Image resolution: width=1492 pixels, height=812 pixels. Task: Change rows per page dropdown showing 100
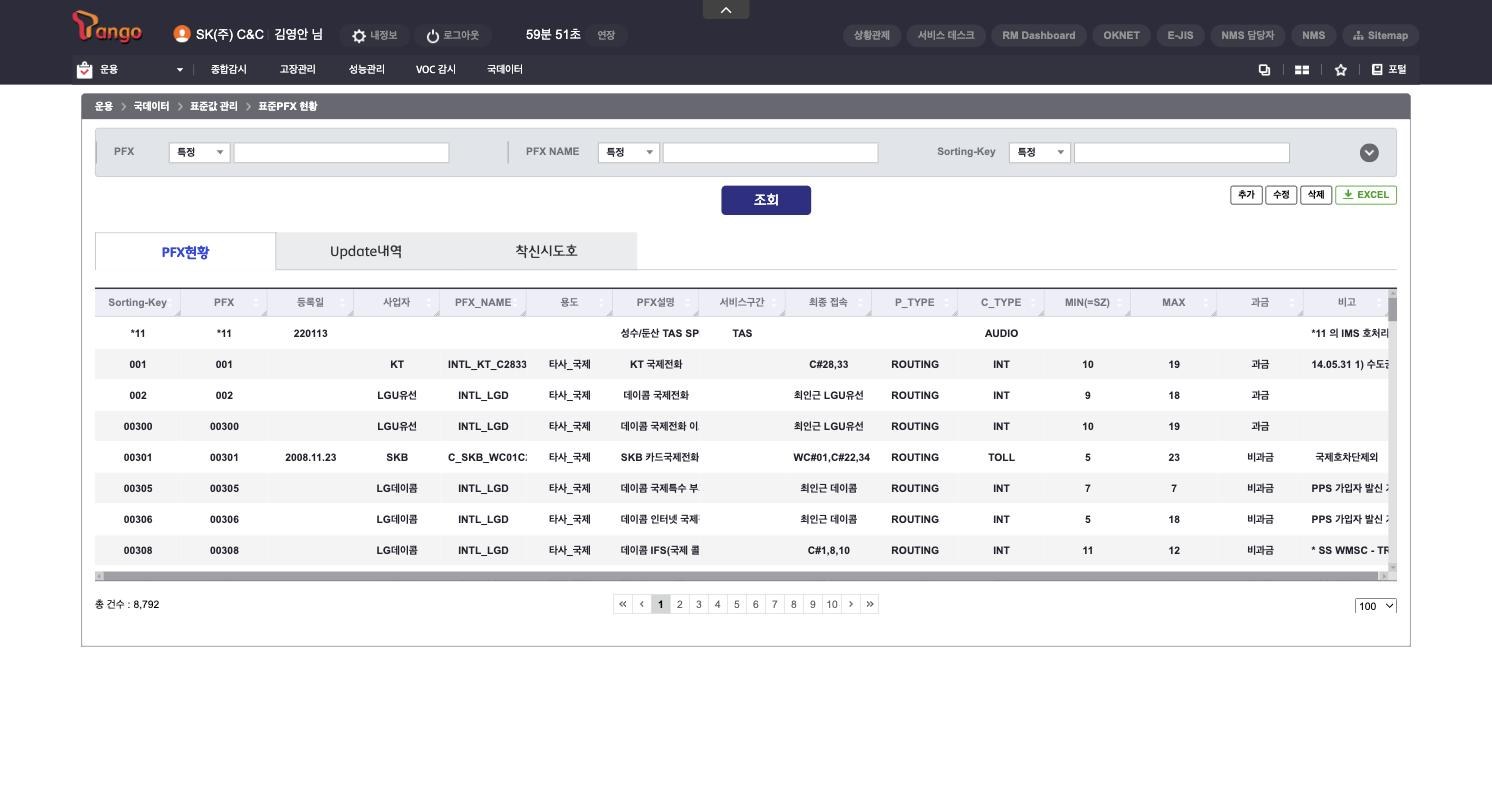pyautogui.click(x=1375, y=606)
